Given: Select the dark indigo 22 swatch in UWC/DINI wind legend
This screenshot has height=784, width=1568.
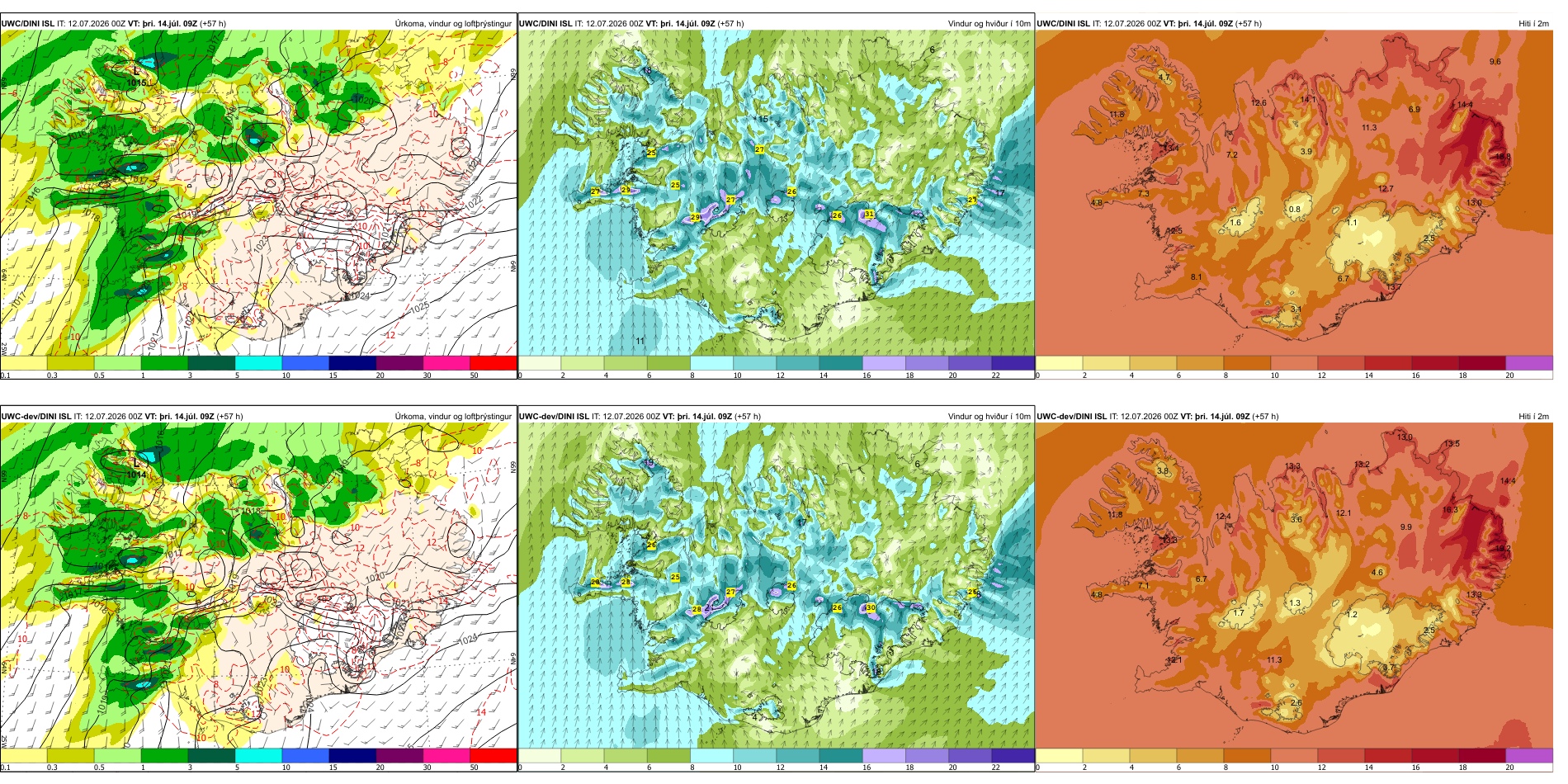Looking at the screenshot, I should click(x=1013, y=362).
